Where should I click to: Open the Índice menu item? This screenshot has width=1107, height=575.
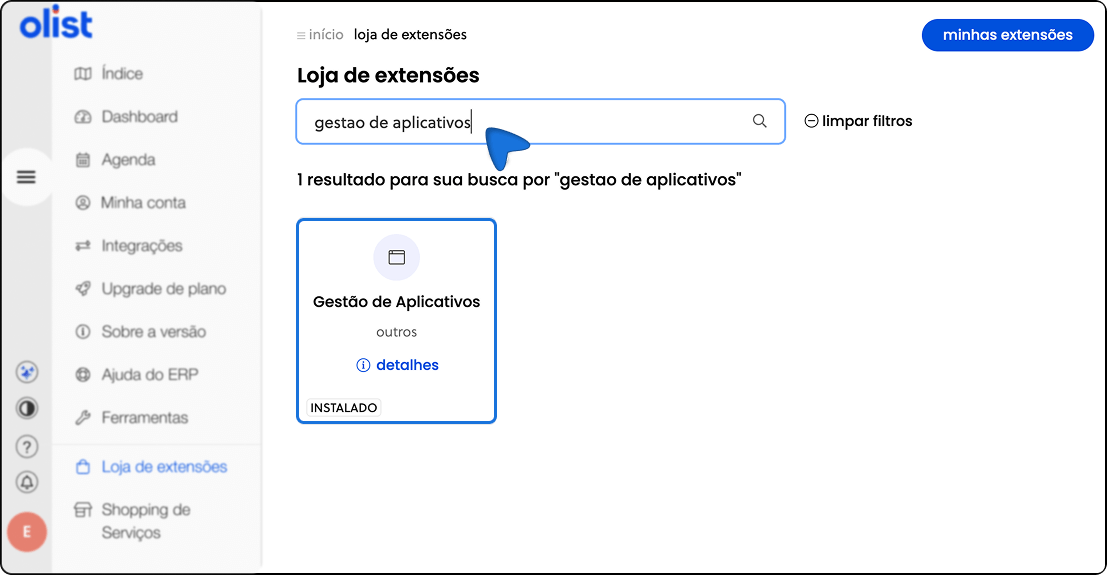tap(121, 74)
